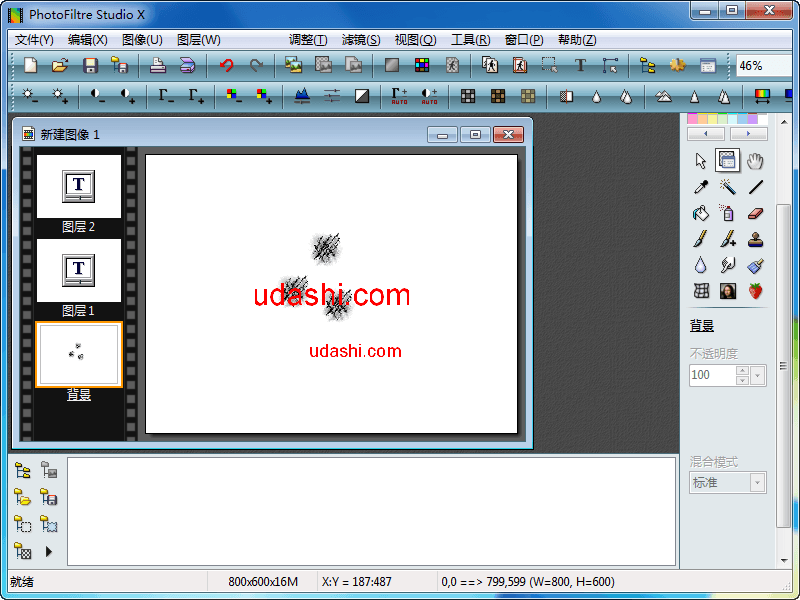Select the Eyedropper color picker tool

[701, 187]
